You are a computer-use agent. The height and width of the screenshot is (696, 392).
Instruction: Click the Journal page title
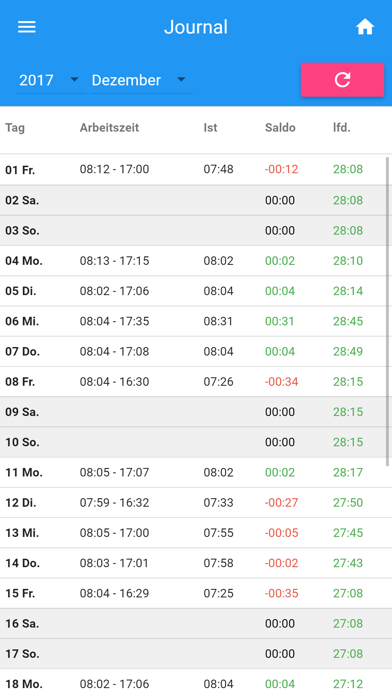[x=196, y=27]
